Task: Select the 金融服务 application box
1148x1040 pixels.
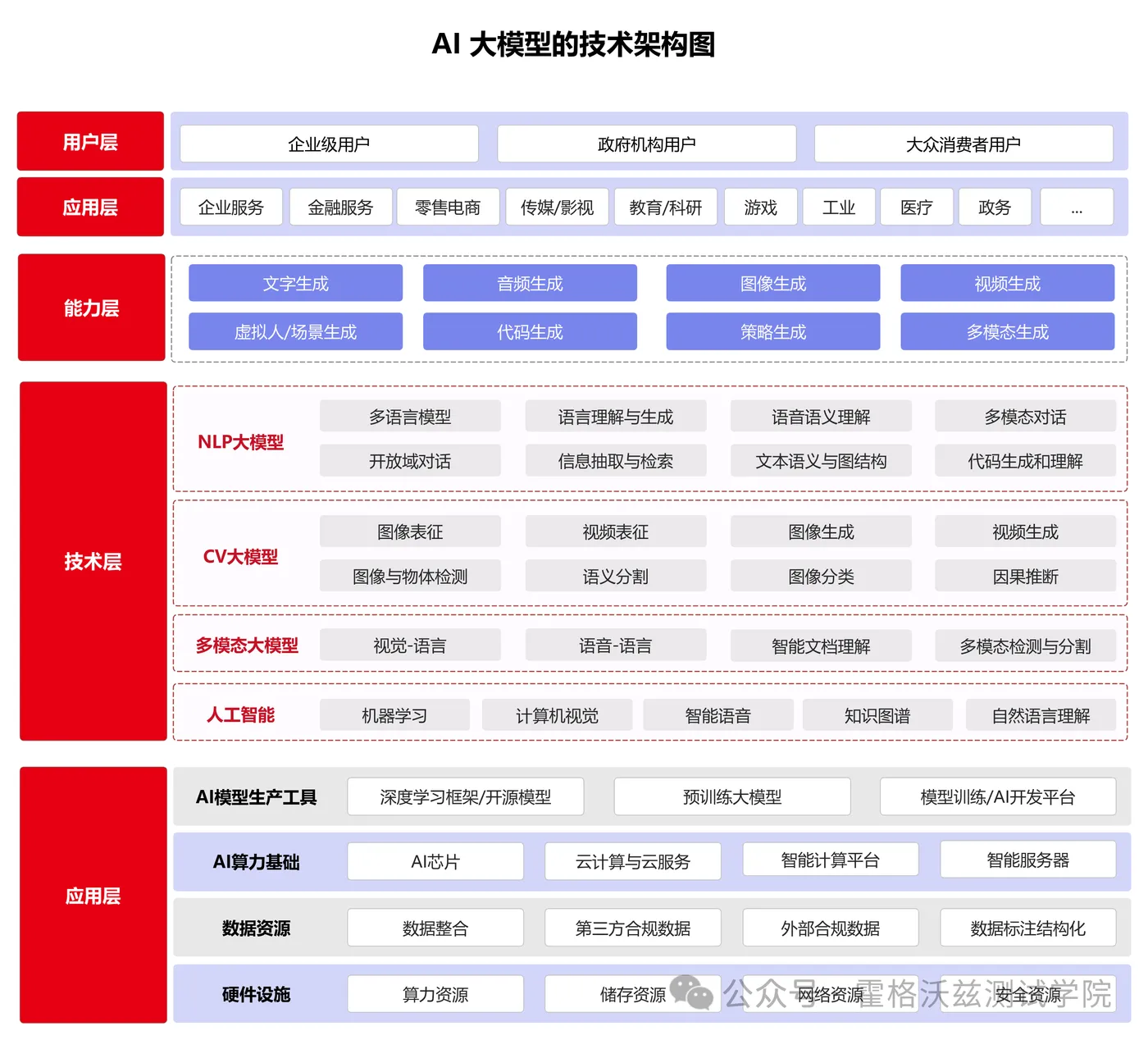Action: click(340, 207)
